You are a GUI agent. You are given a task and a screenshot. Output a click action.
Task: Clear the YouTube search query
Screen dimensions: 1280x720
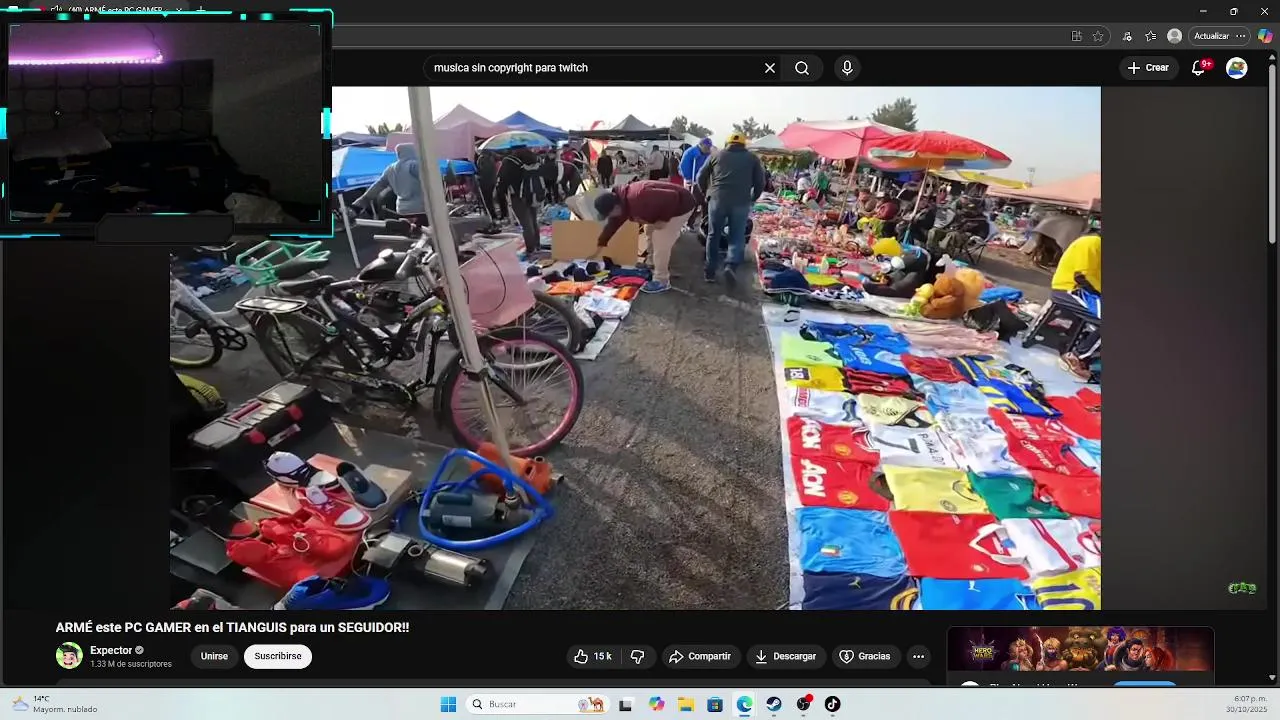770,68
